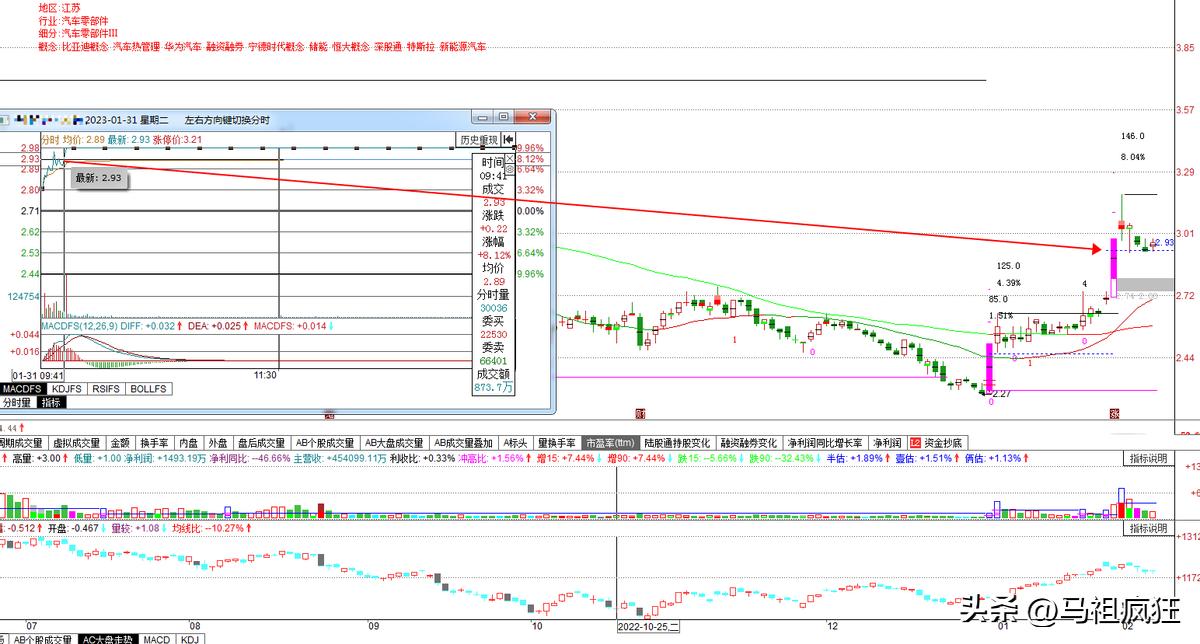Select the KDJ tab at bottom
This screenshot has width=1200, height=644.
coord(189,639)
